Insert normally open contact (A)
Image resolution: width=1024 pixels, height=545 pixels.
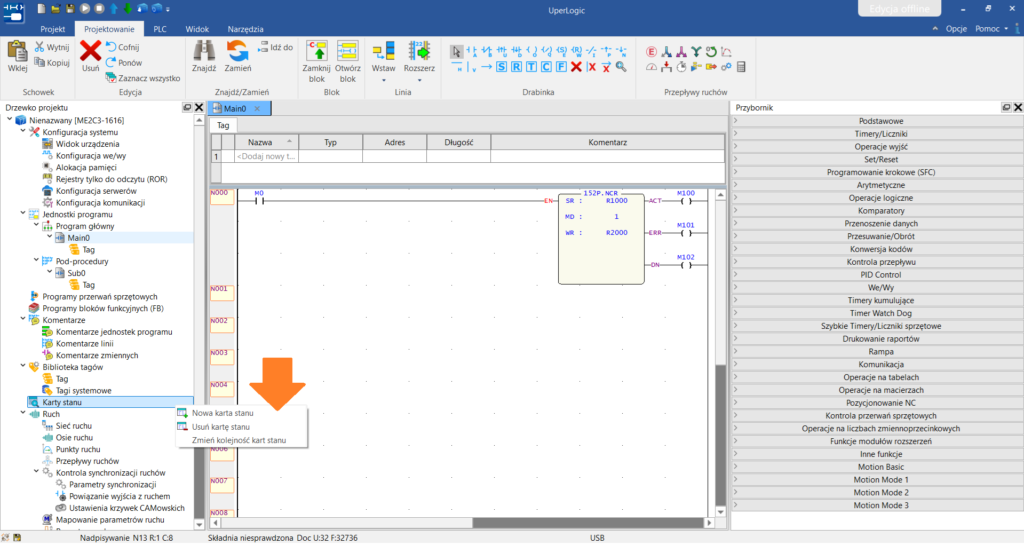click(472, 52)
